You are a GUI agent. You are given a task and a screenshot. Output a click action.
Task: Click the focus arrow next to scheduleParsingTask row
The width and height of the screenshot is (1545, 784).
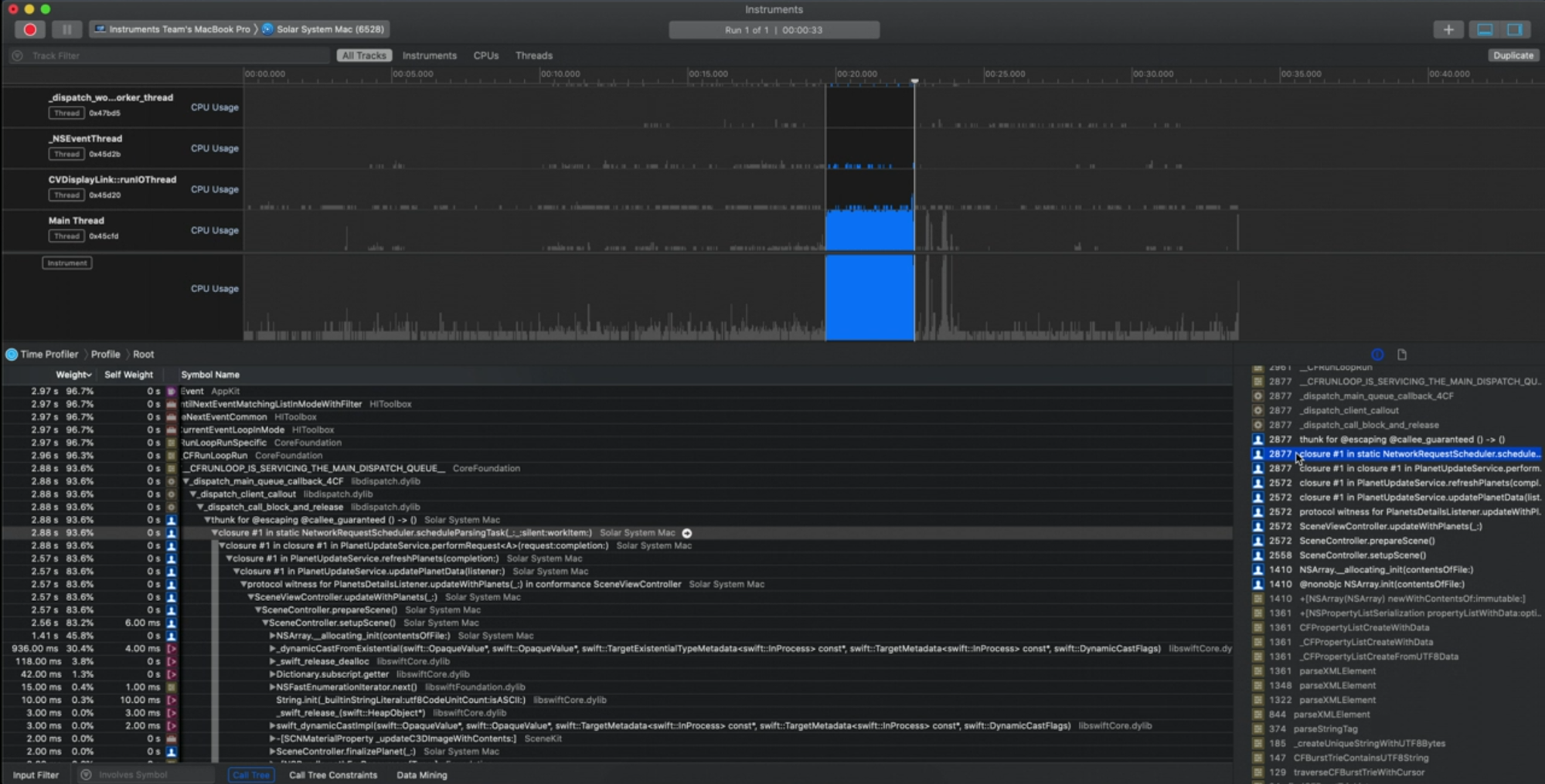click(686, 533)
